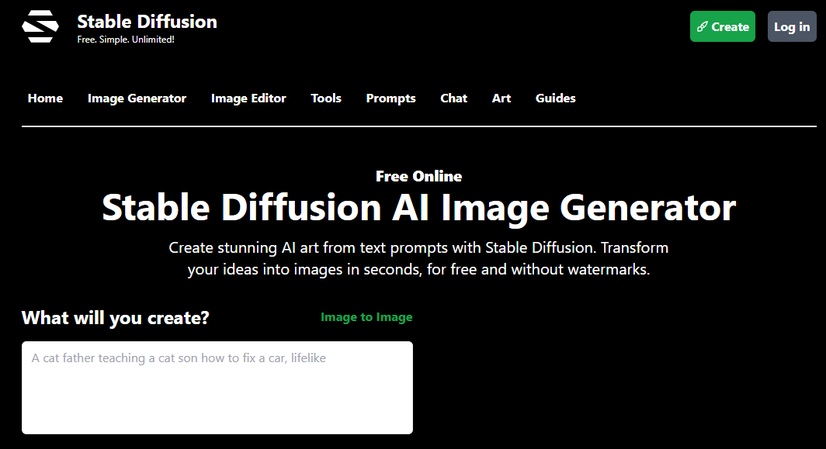Click the 'Create stunning AI art' description
The width and height of the screenshot is (826, 449).
pos(419,258)
